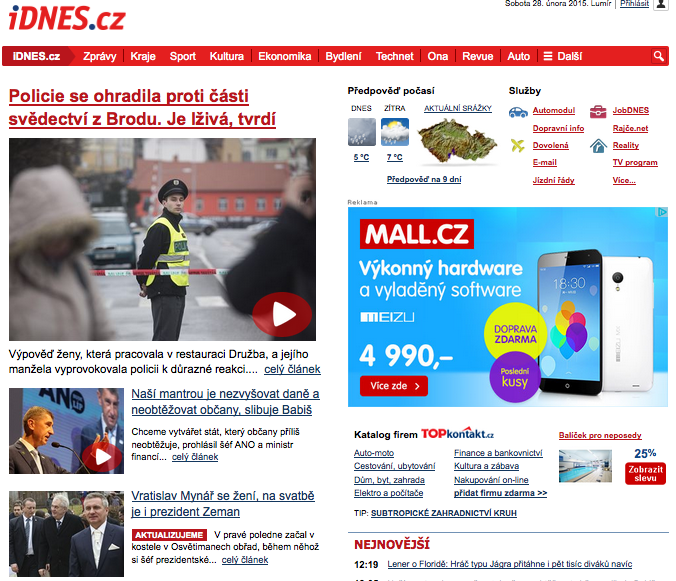Viewport: 676px width, 581px height.
Task: Open the Czech precipitation map thumbnail
Action: tap(457, 140)
